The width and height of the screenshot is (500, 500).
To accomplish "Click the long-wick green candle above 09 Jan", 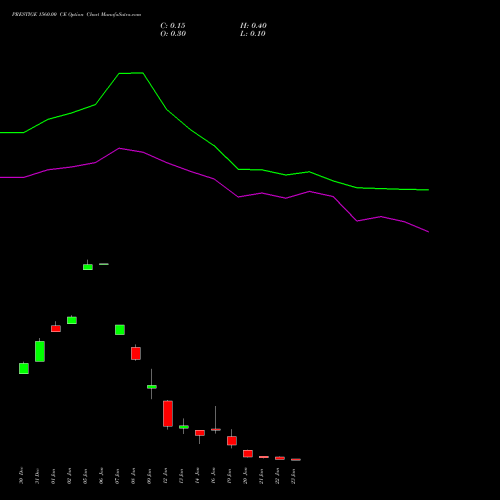I will pos(152,387).
